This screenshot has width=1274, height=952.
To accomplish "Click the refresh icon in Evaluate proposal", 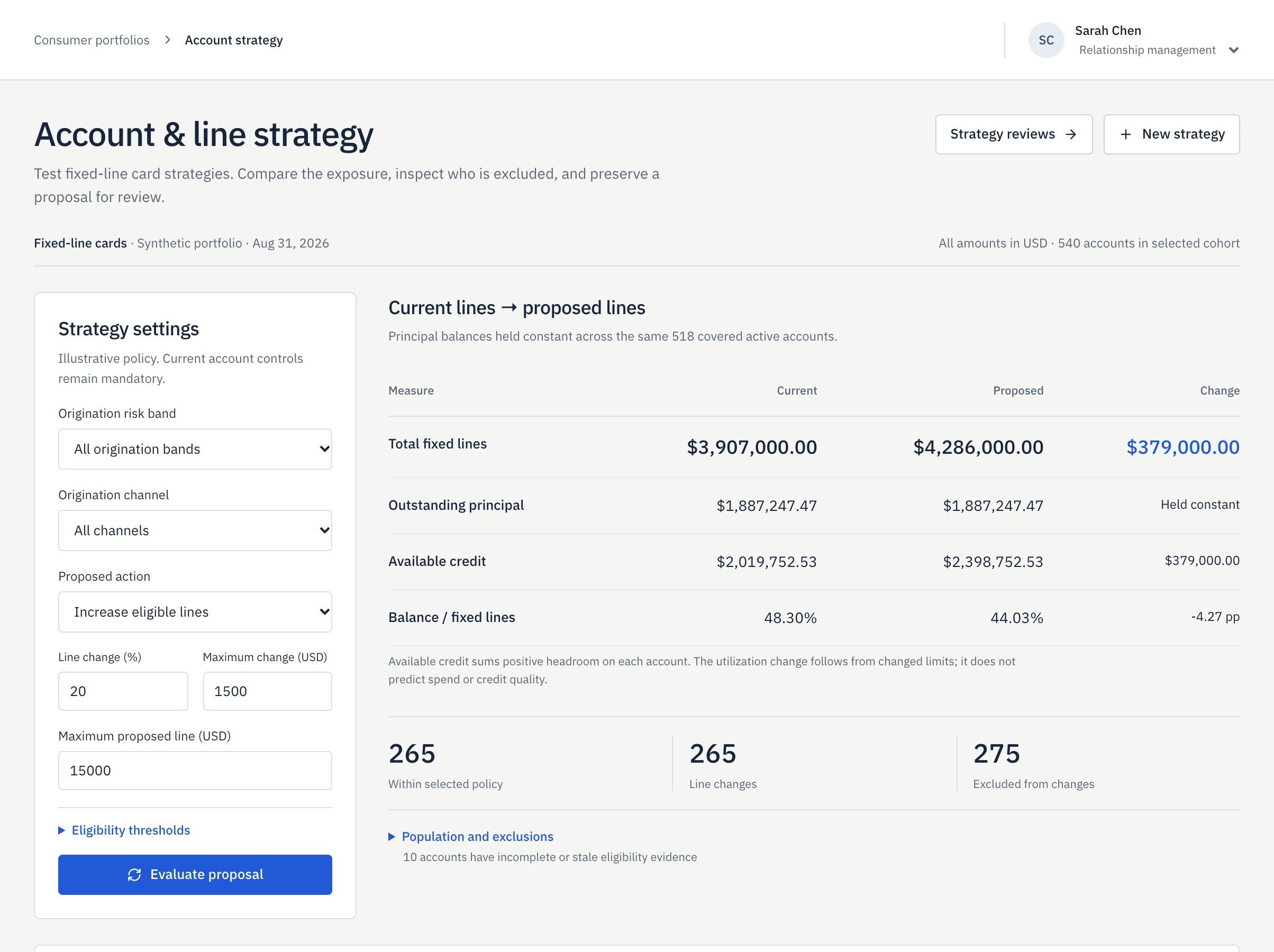I will click(134, 875).
